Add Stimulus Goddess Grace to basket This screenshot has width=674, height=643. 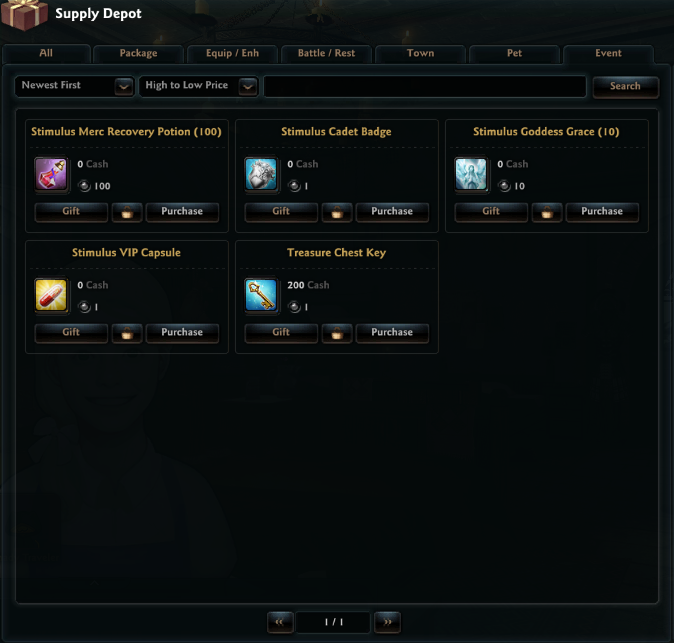click(547, 212)
